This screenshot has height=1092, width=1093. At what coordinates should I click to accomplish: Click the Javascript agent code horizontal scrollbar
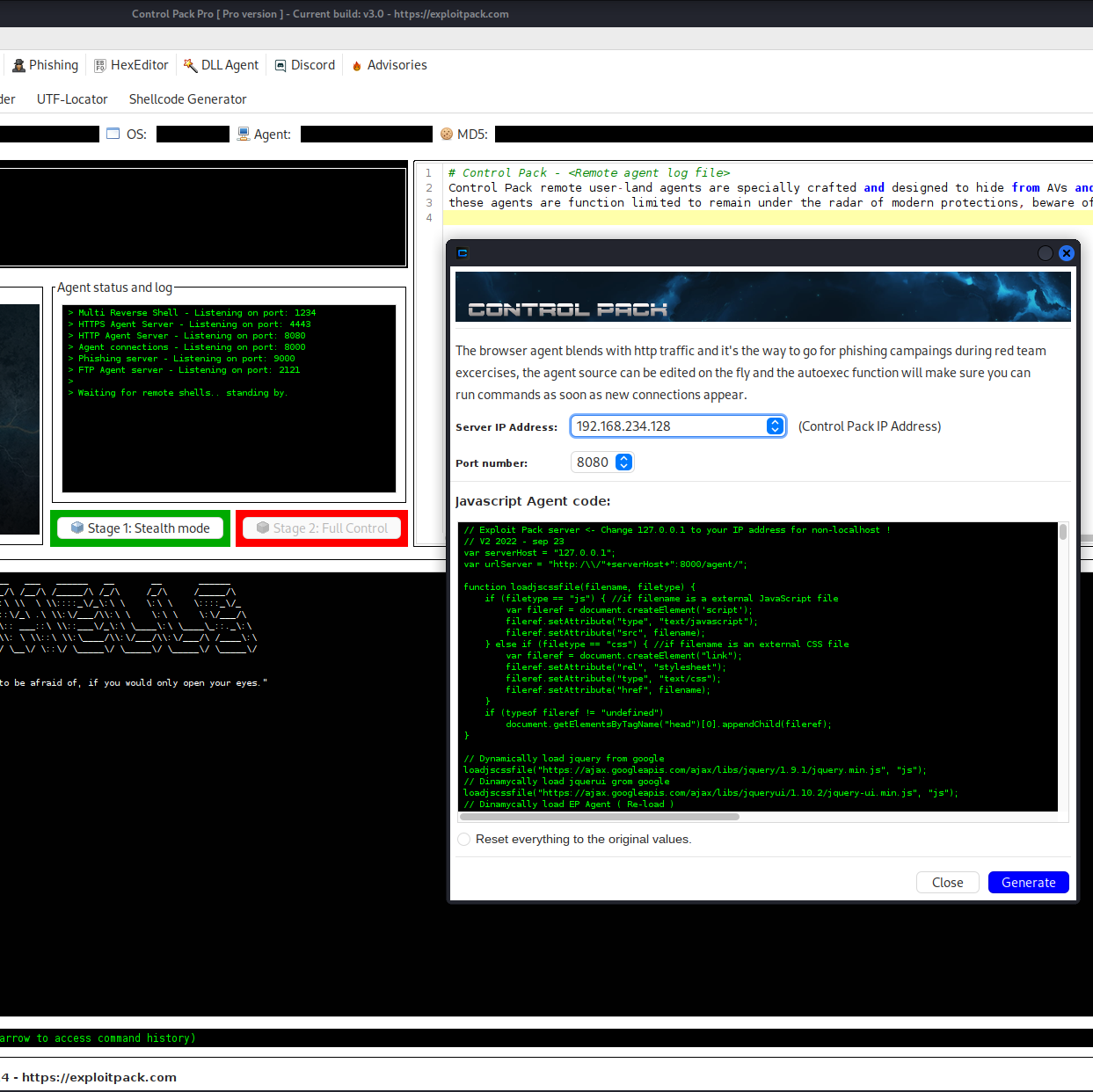(600, 817)
